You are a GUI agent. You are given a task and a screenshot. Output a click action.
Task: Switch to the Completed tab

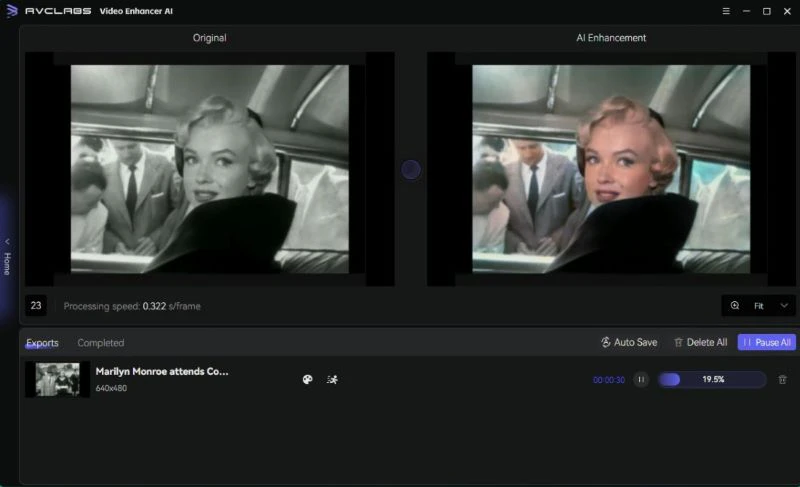coord(101,343)
